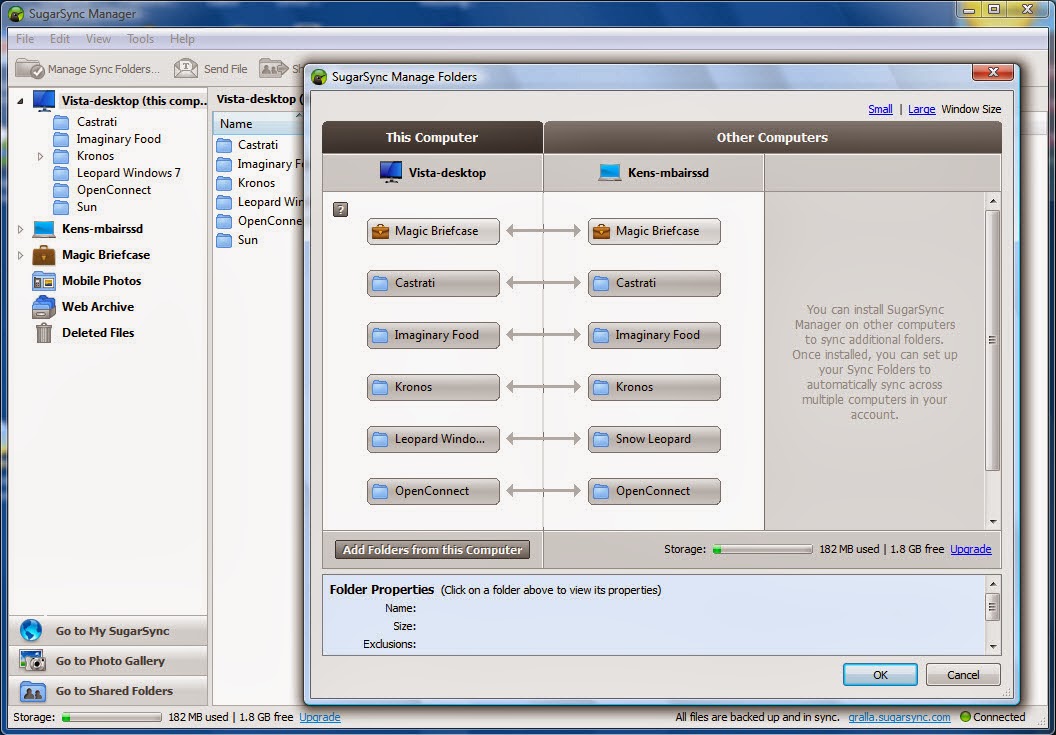Click the storage usage bar in the dialog
The image size is (1056, 735).
click(762, 549)
